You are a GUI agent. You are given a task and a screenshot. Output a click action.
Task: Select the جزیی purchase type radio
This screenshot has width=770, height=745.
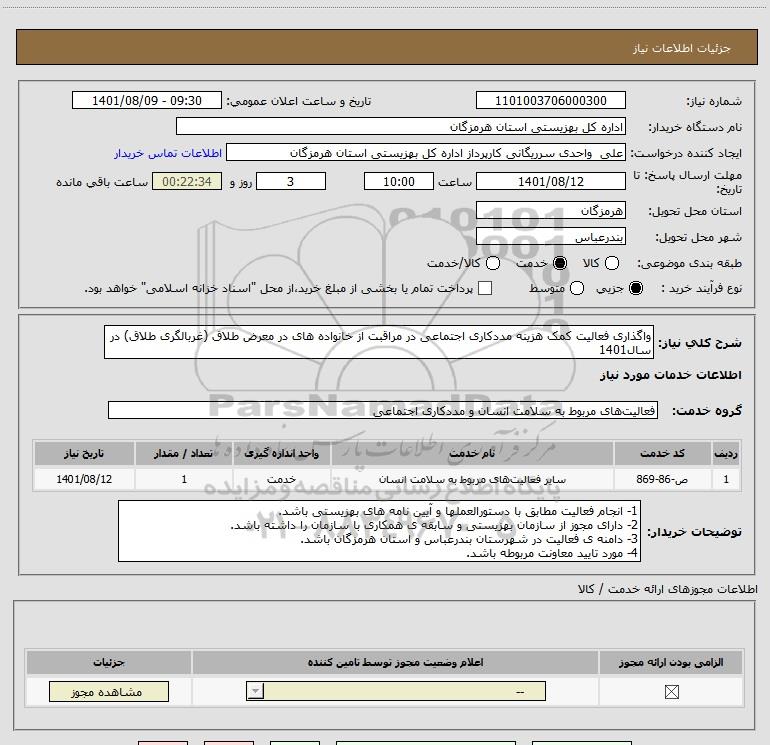(636, 288)
